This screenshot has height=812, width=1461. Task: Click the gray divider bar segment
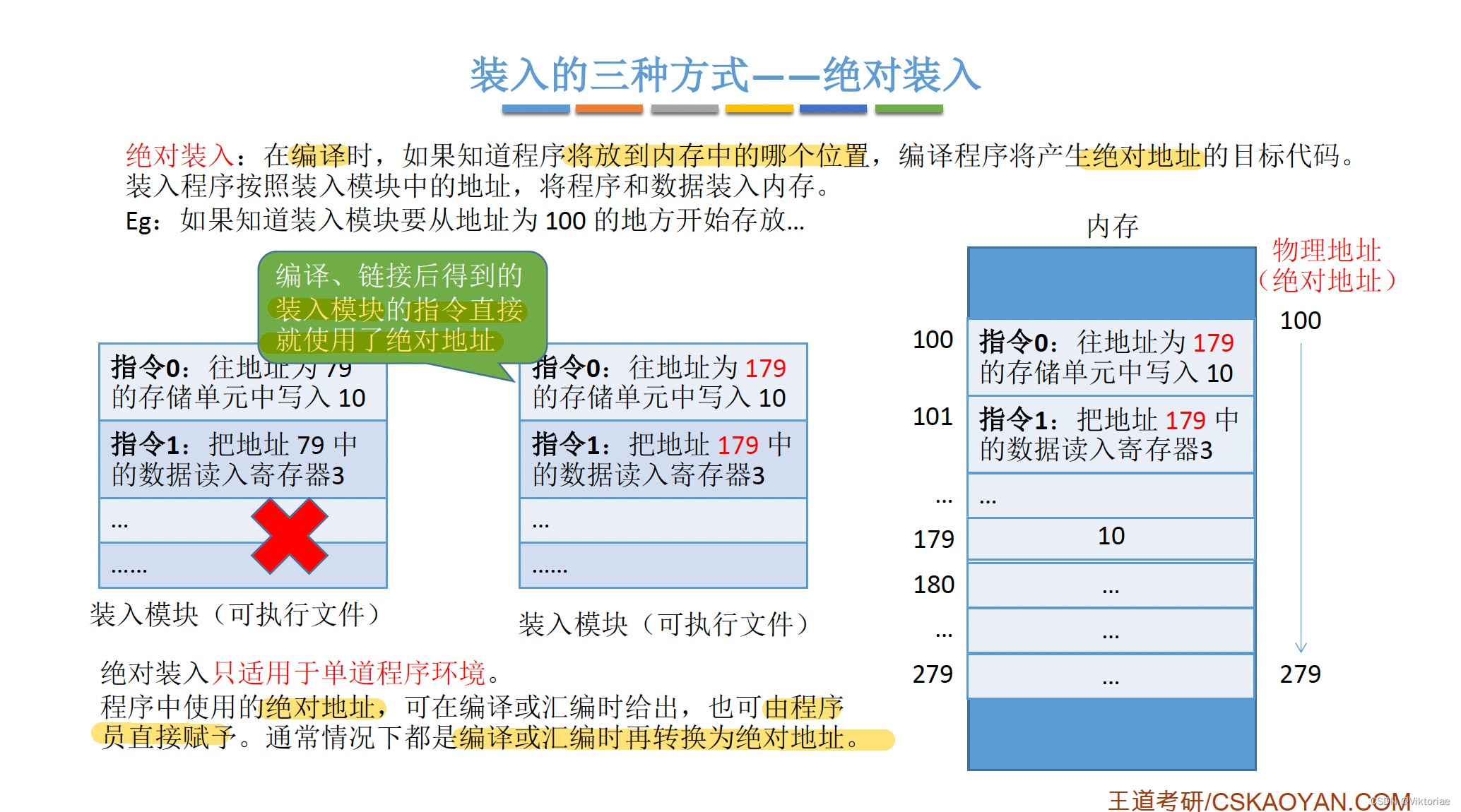click(684, 108)
